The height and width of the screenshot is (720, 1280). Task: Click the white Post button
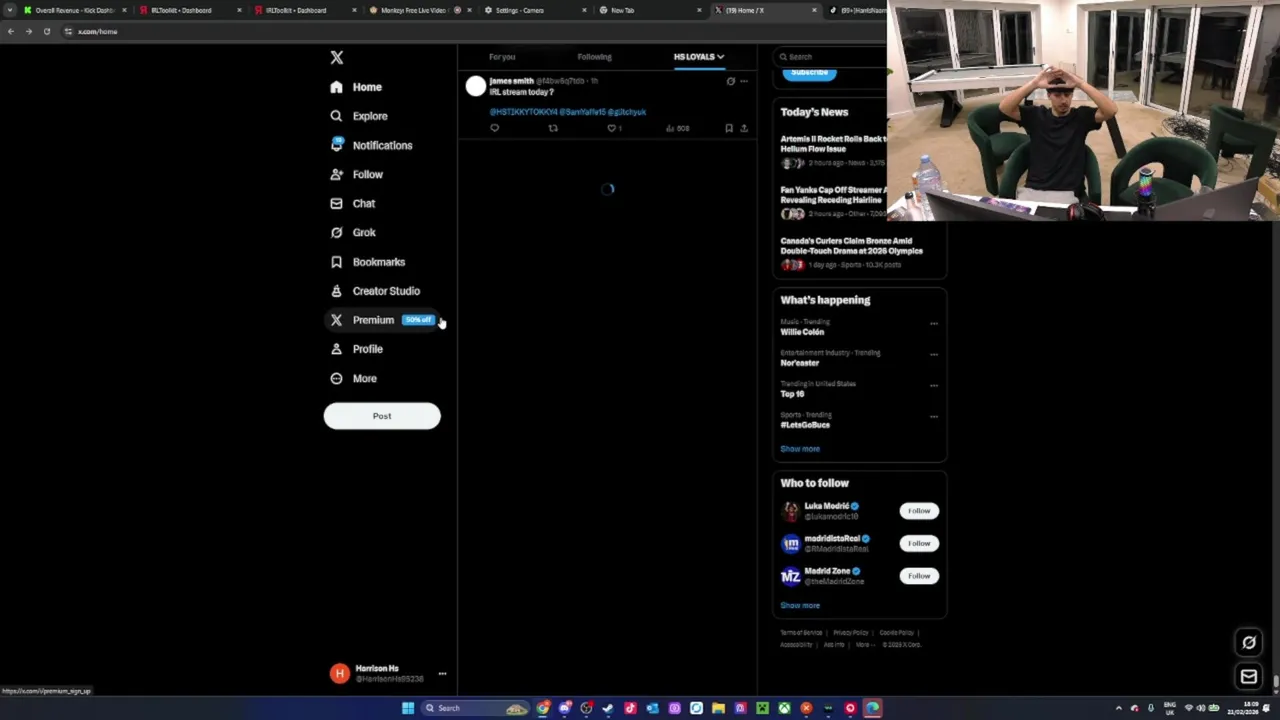(x=382, y=416)
